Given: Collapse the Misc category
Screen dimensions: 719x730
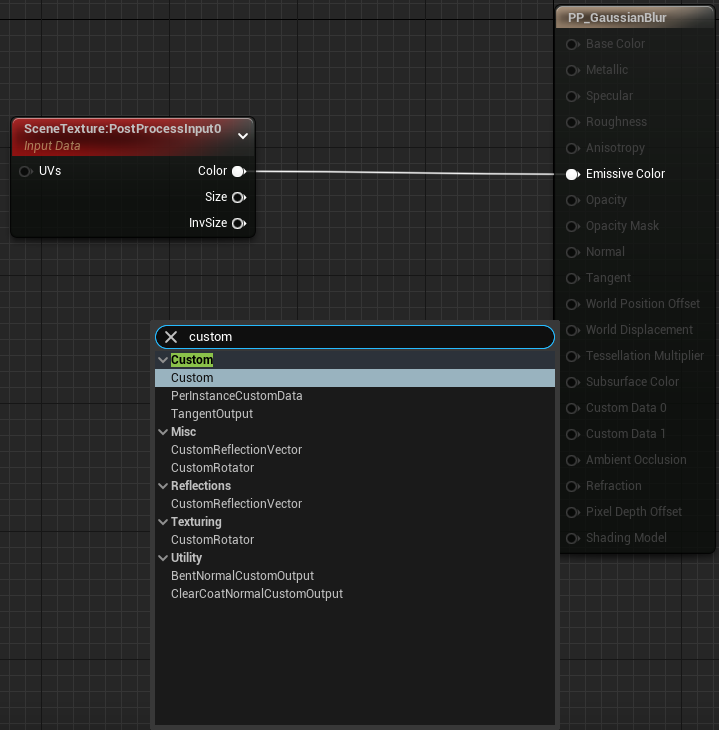Looking at the screenshot, I should point(163,432).
